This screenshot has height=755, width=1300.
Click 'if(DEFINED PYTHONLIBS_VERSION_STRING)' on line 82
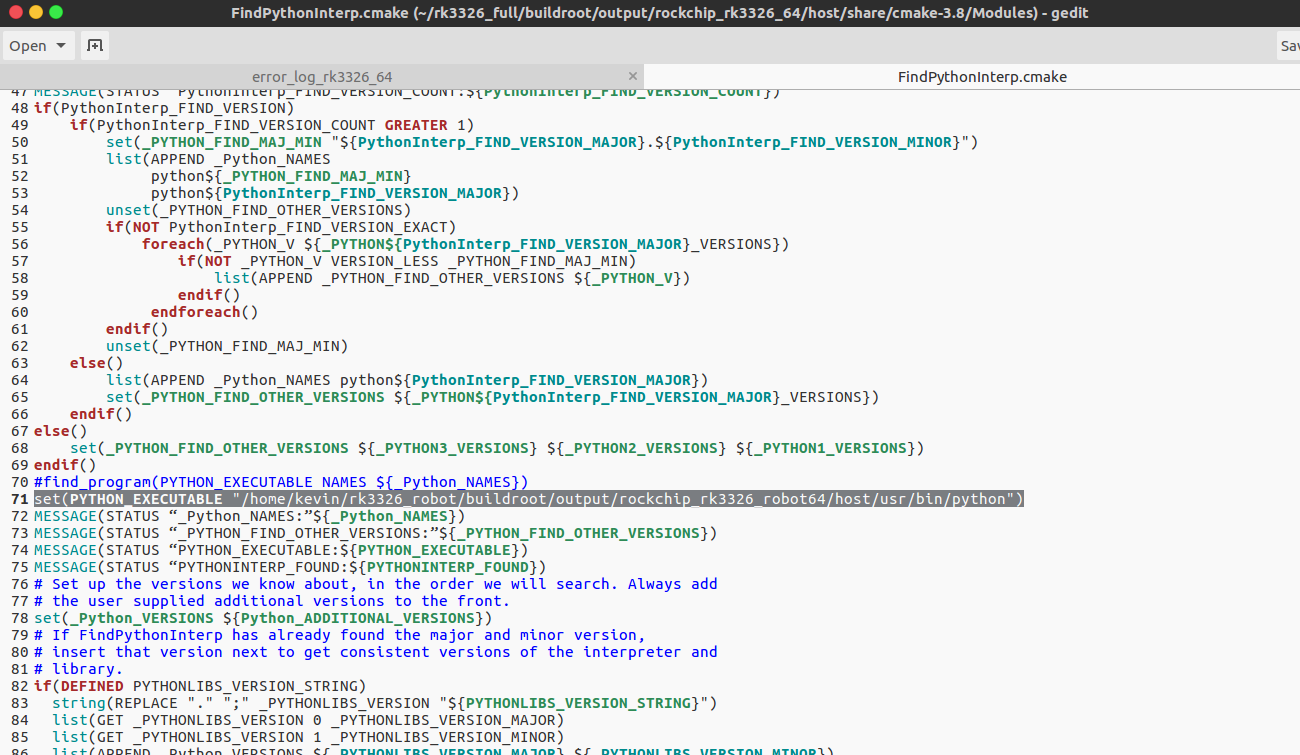point(200,686)
